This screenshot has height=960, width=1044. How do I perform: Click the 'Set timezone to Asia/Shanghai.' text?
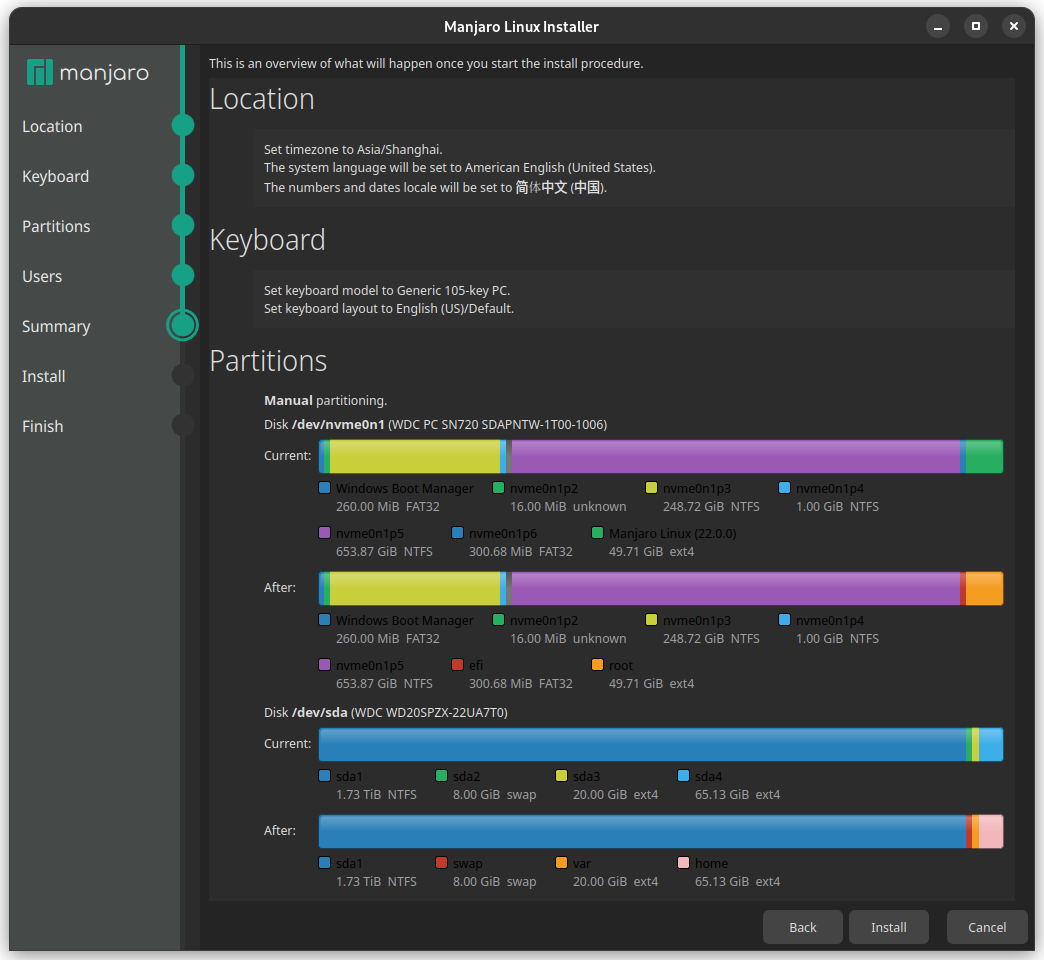353,150
